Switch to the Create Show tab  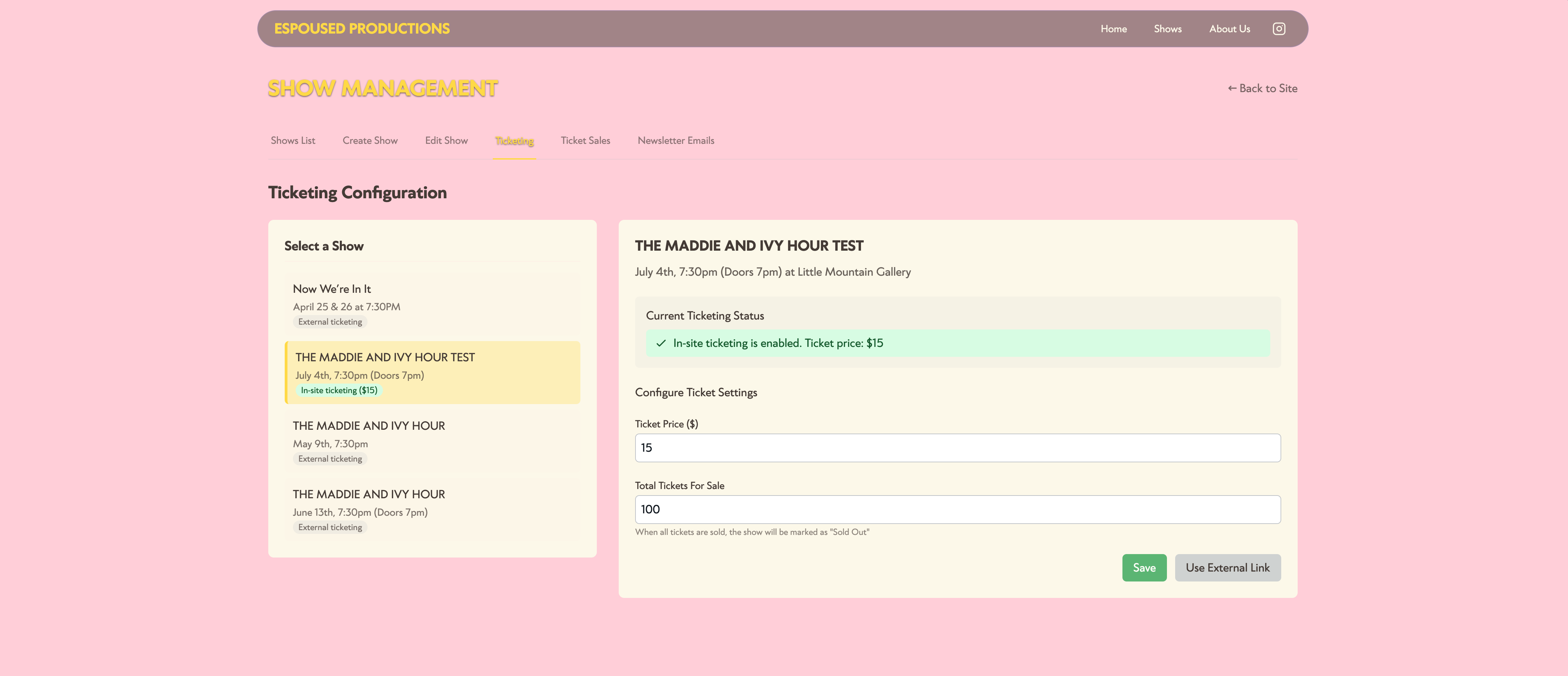click(x=370, y=140)
